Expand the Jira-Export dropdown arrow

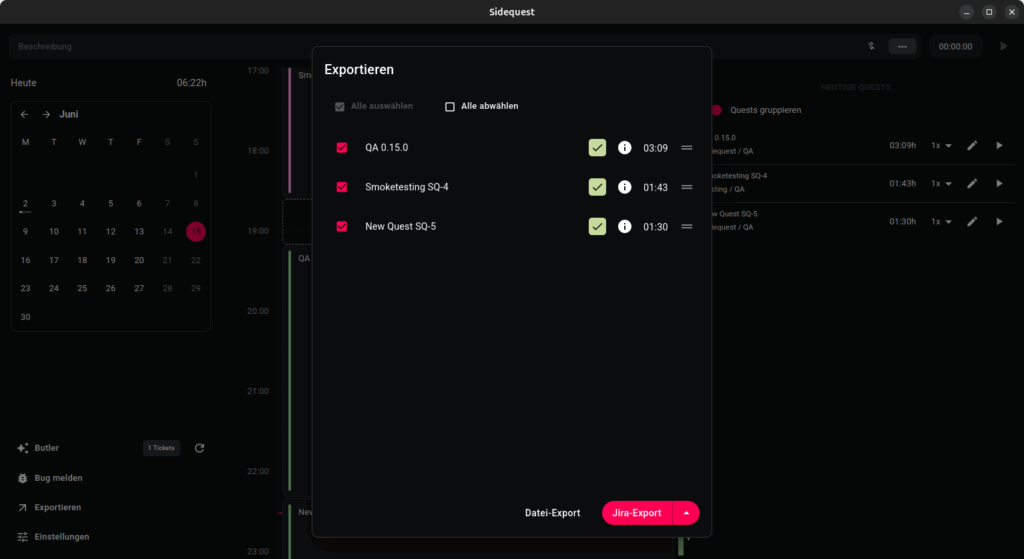(686, 513)
